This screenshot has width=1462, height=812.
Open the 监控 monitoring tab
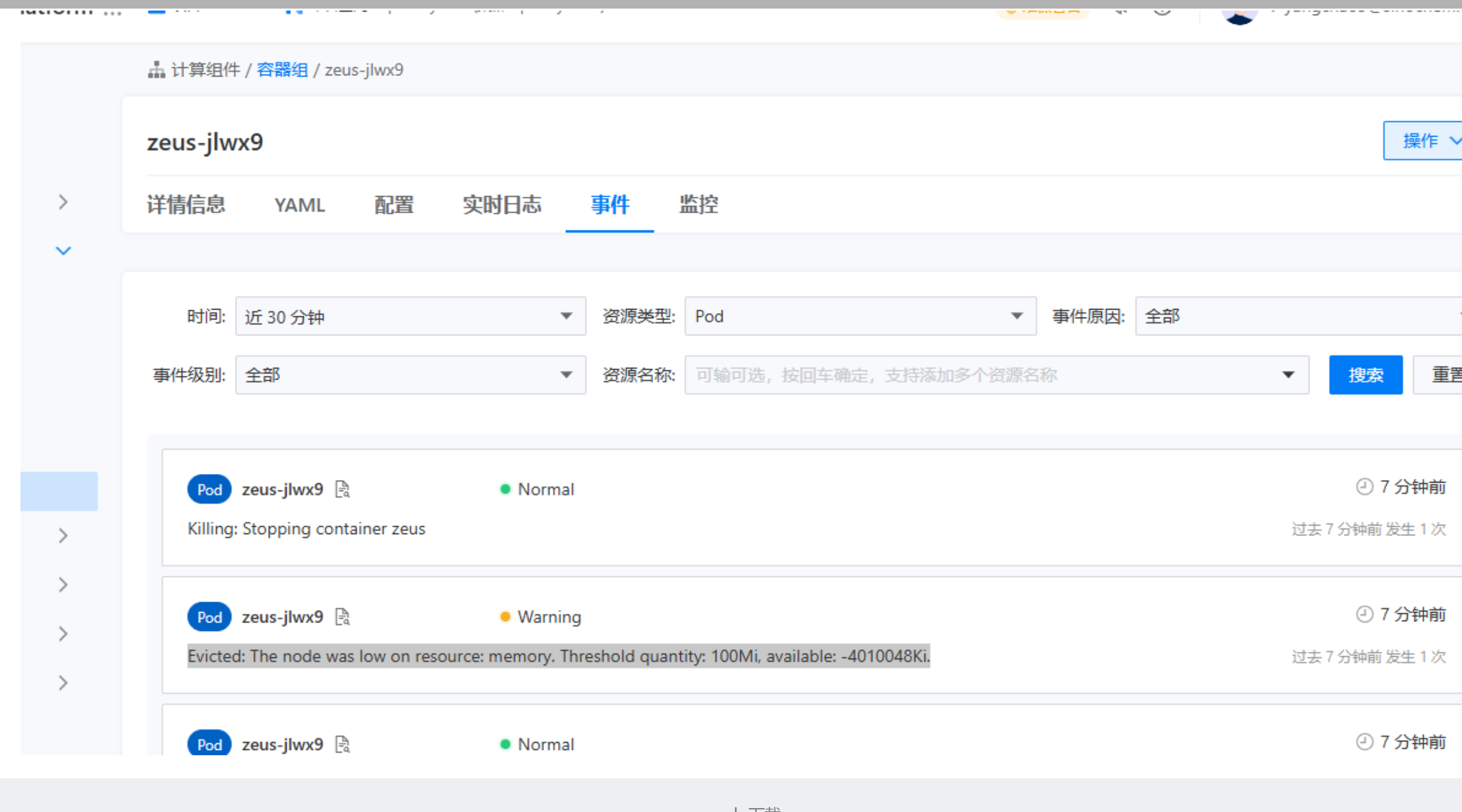[x=698, y=205]
